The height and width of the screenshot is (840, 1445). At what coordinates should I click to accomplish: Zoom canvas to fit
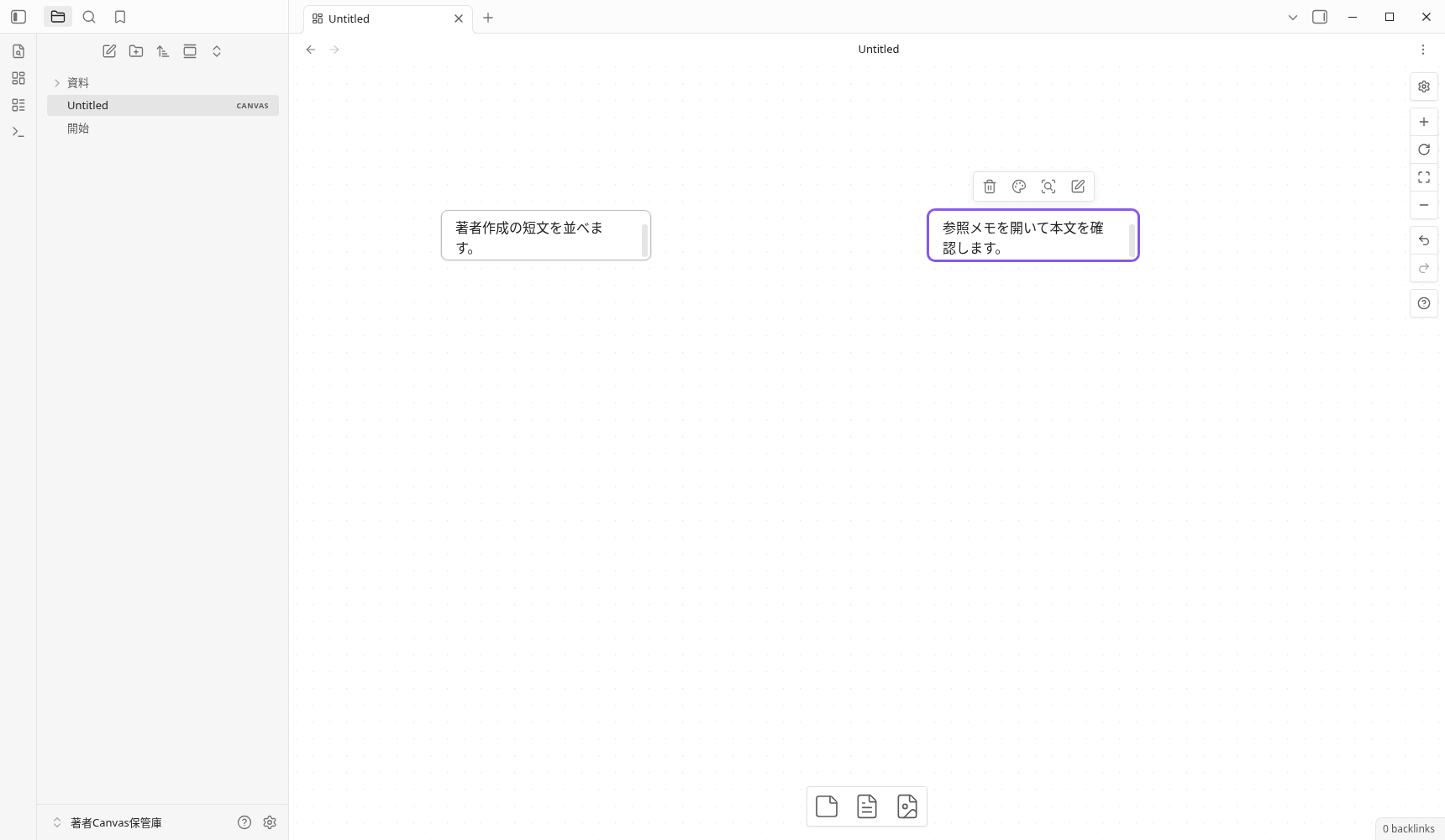[x=1424, y=177]
